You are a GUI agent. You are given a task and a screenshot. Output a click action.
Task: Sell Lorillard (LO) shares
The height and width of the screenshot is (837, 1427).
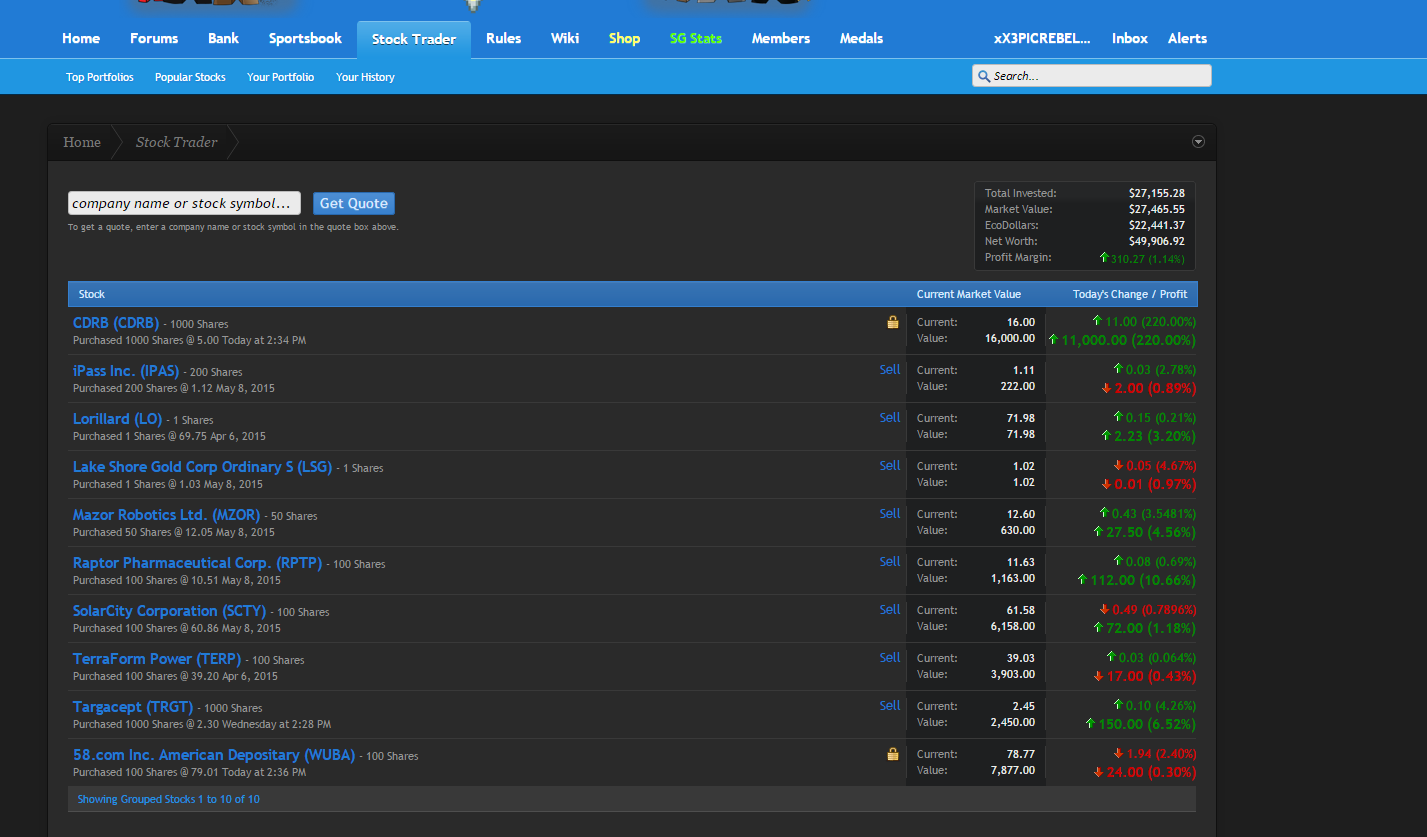coord(890,417)
